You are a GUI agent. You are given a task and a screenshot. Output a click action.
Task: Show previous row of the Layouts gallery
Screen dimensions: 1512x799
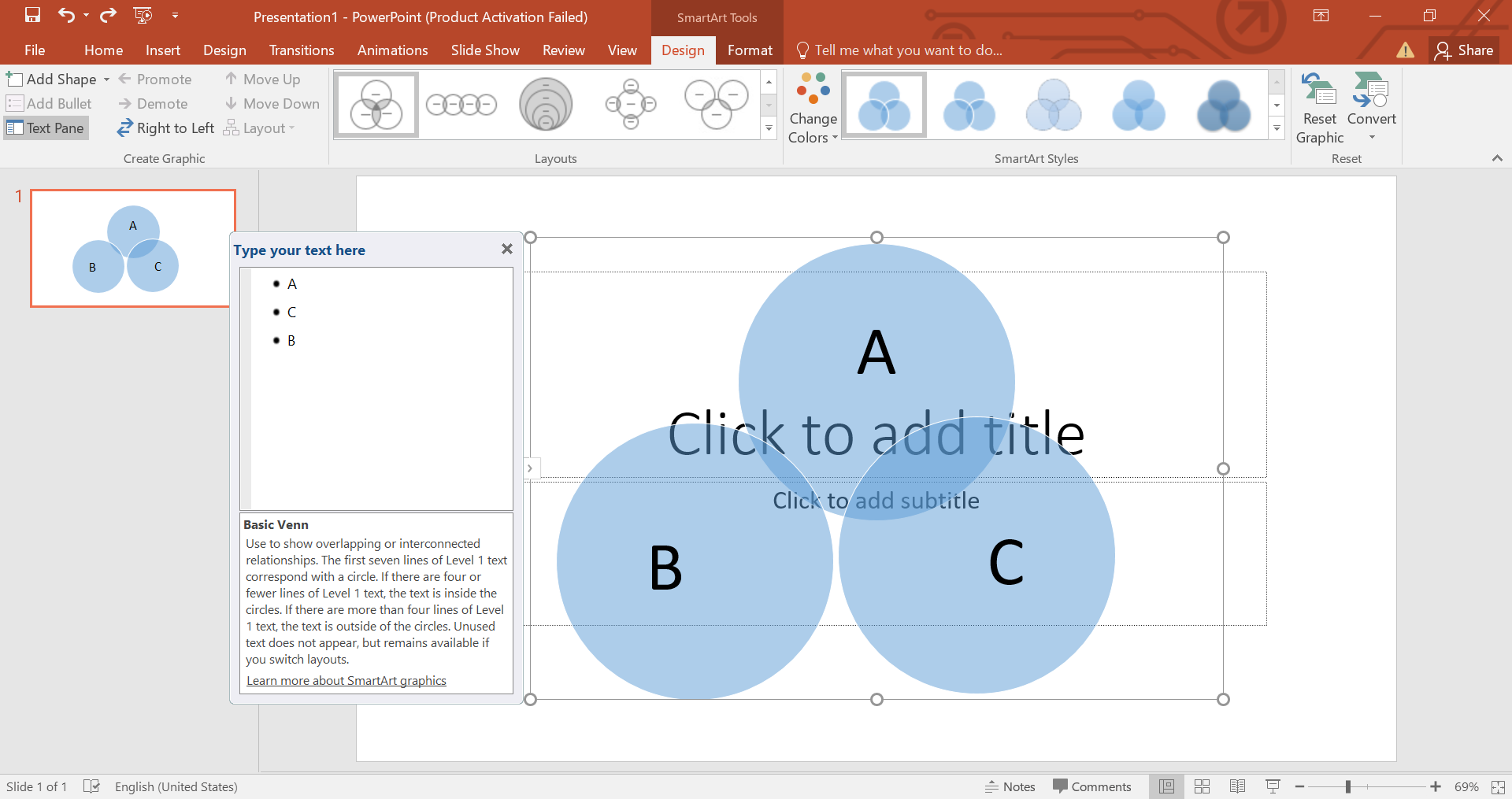[769, 82]
